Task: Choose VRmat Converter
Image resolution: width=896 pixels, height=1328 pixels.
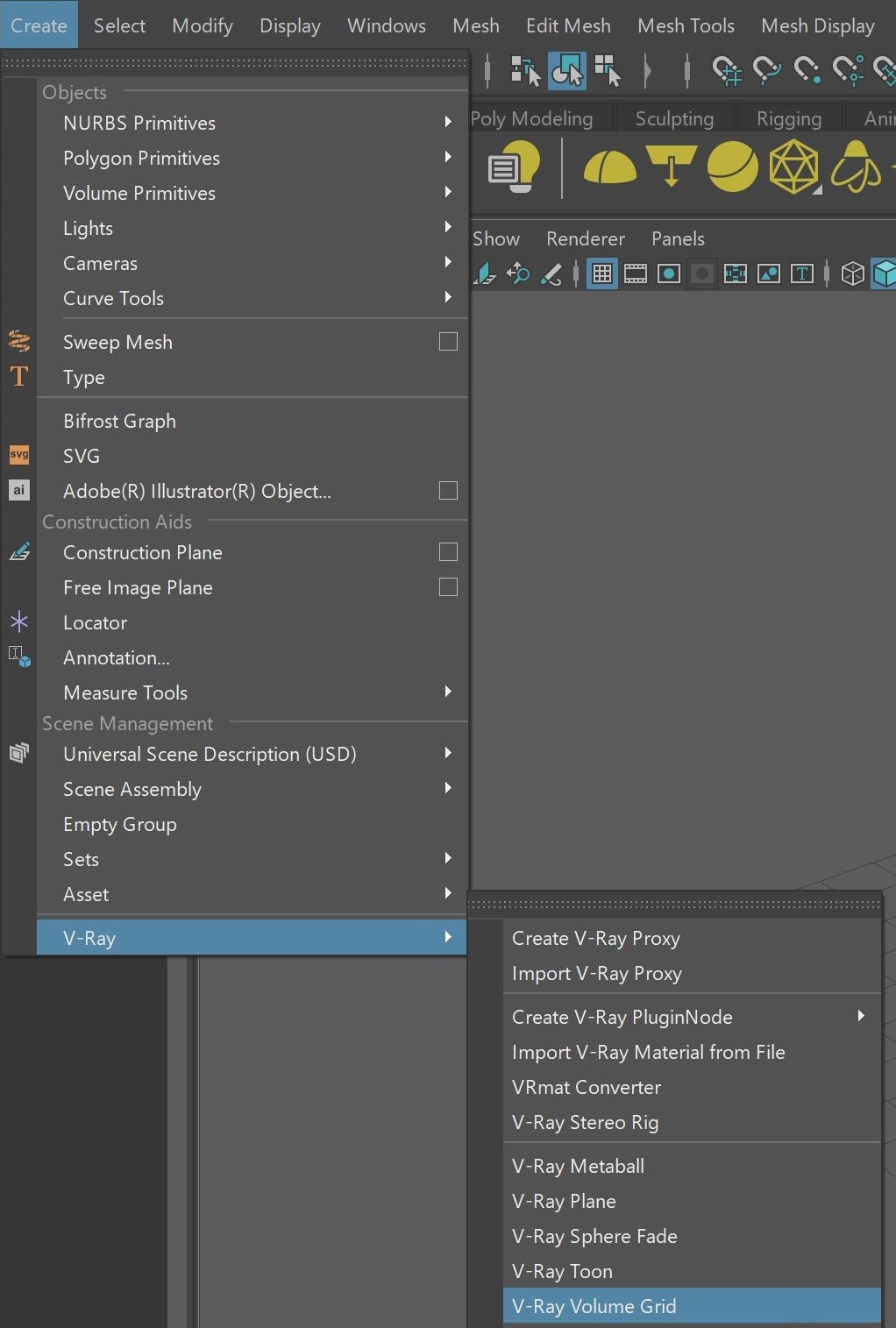Action: pyautogui.click(x=692, y=1087)
